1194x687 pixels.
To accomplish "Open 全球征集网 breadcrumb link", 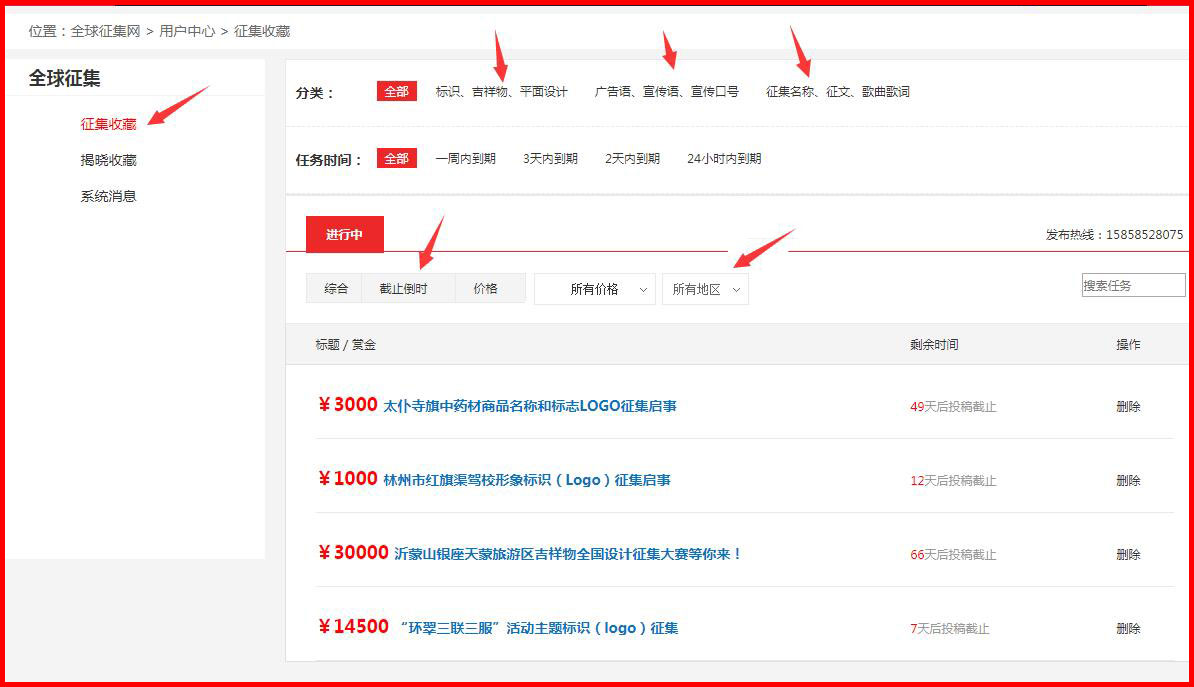I will point(105,31).
